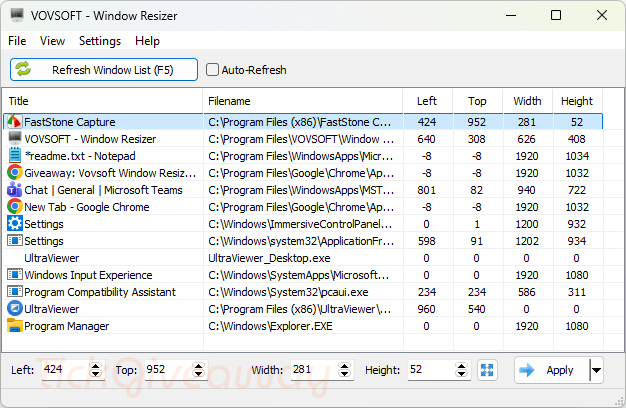Increase the Height value with up arrow

click(x=462, y=366)
